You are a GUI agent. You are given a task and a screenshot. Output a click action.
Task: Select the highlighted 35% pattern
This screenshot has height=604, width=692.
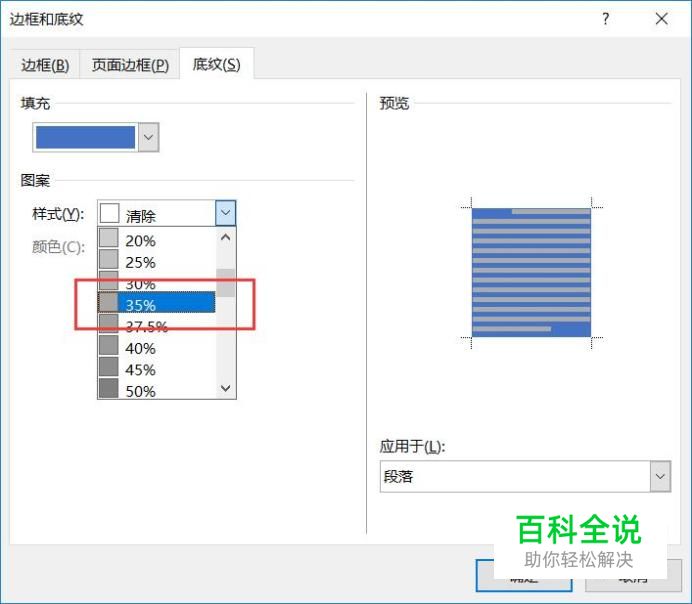click(x=157, y=302)
